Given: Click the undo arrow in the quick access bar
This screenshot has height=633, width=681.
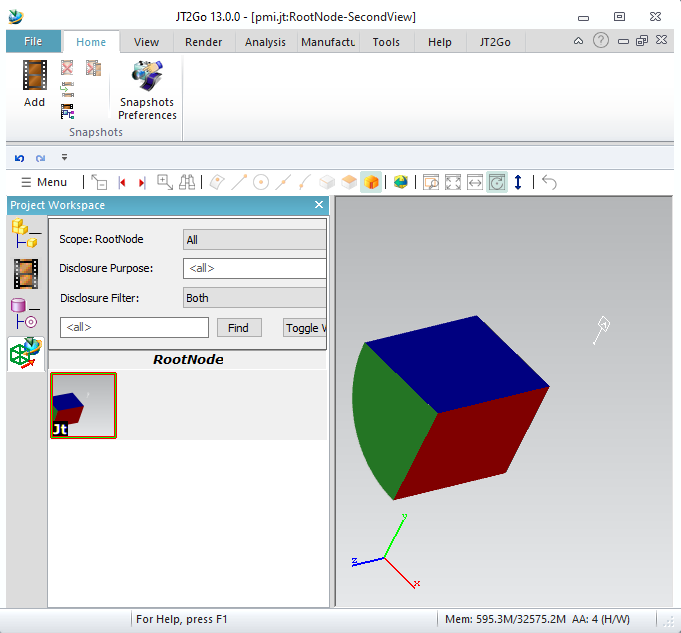Looking at the screenshot, I should click(19, 158).
